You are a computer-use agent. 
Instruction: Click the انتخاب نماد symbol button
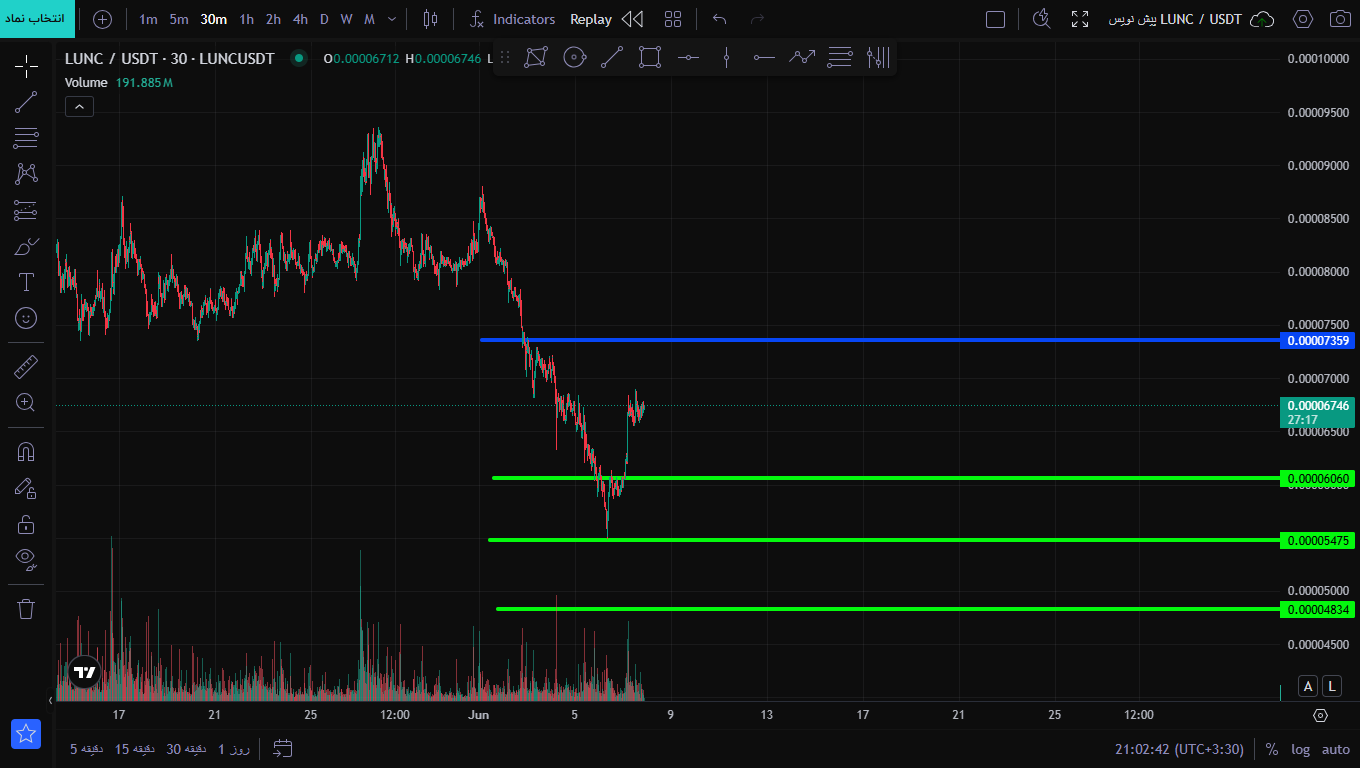tap(38, 19)
